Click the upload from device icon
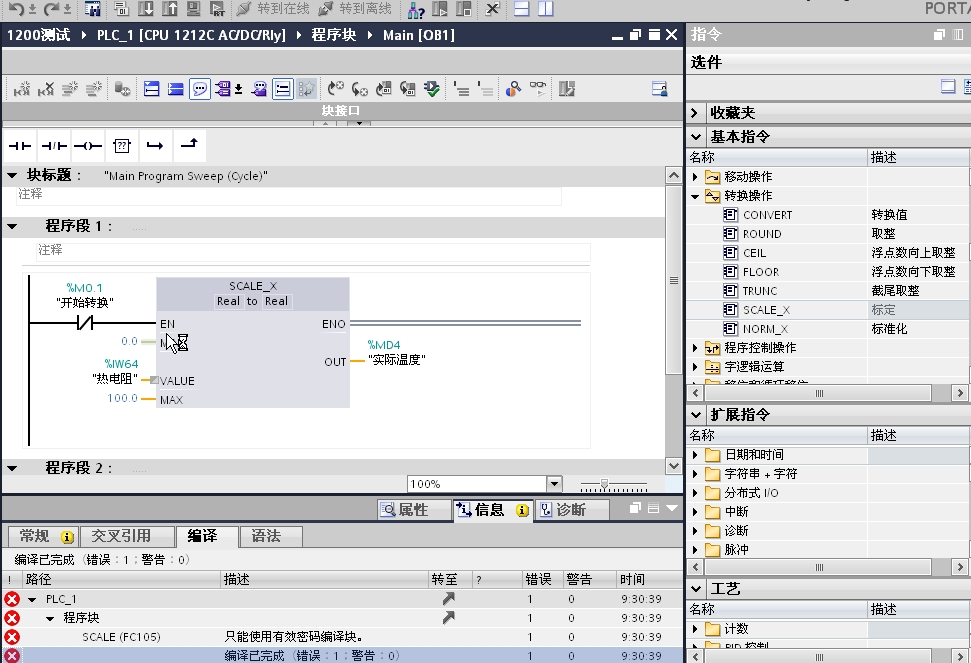The image size is (971, 663). point(169,9)
